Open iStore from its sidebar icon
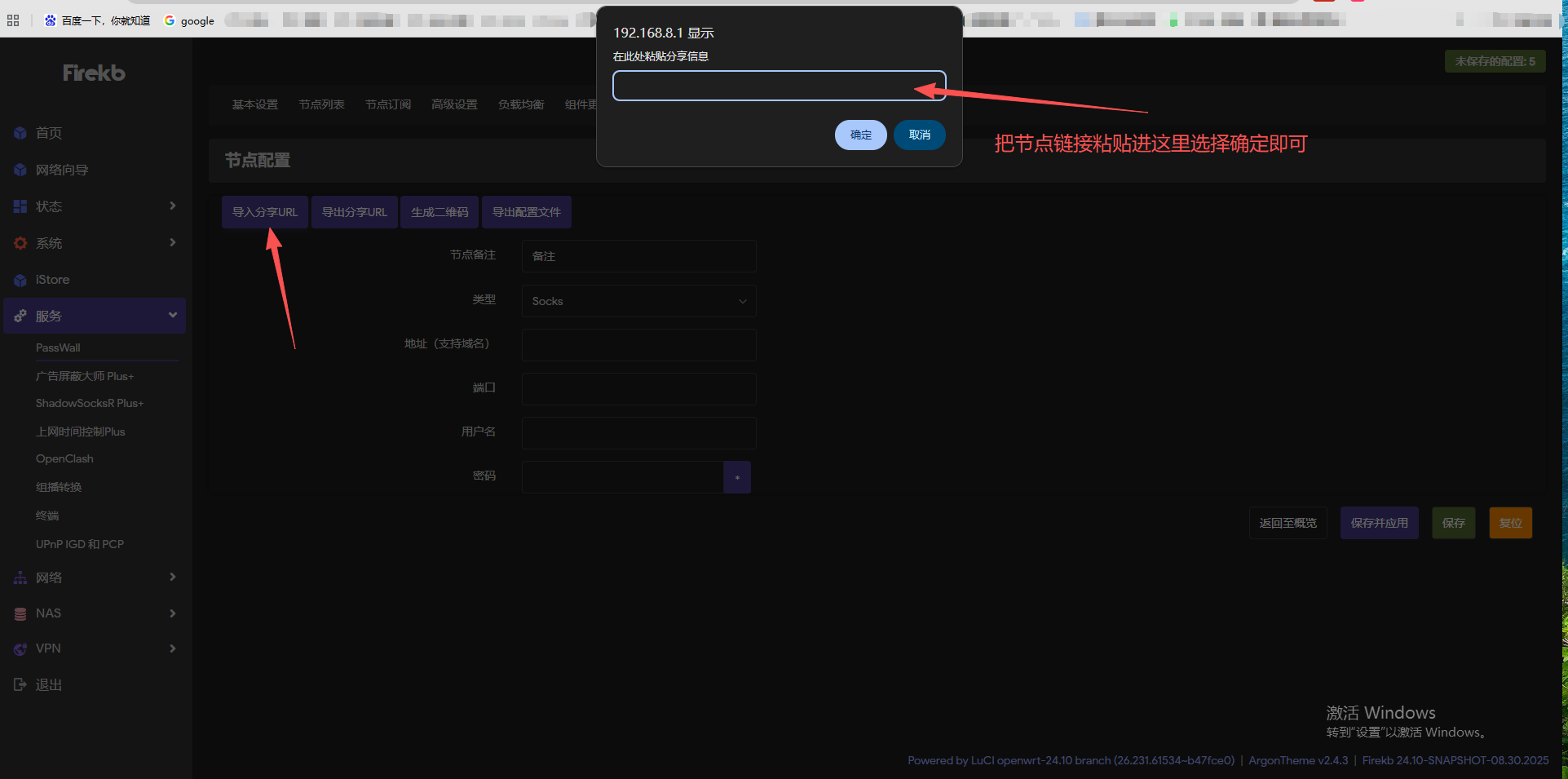1568x779 pixels. (20, 280)
